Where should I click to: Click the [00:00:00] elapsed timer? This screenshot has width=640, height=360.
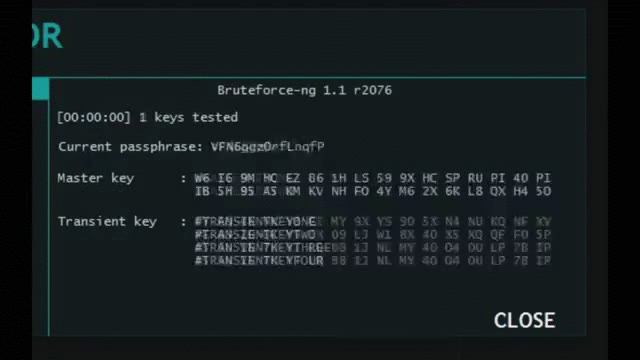[94, 118]
